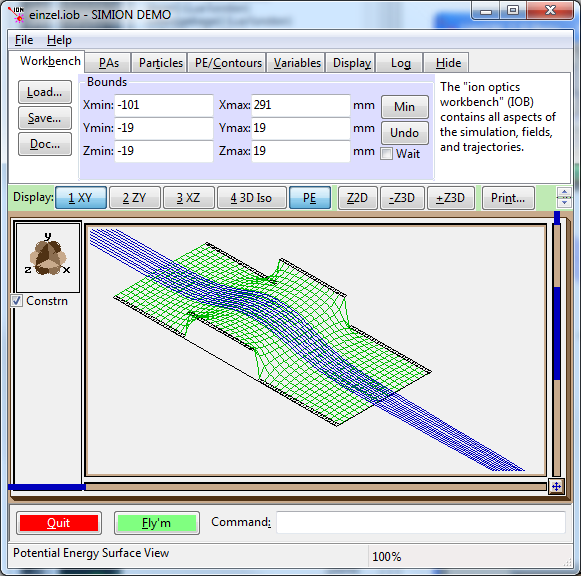Screen dimensions: 581x576
Task: Click the SIMION app icon in title bar
Action: pos(16,15)
